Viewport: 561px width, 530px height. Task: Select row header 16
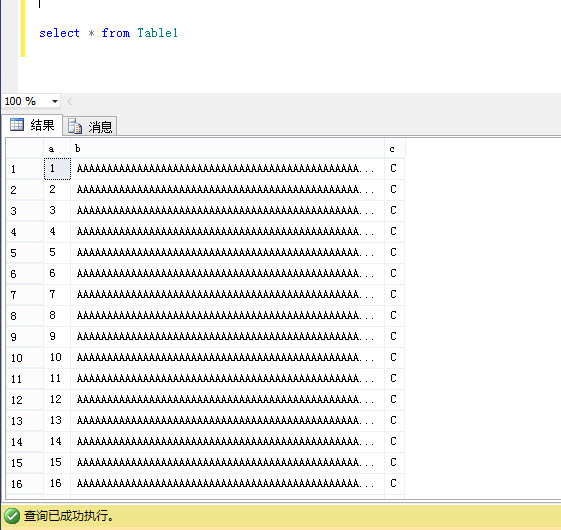[x=25, y=483]
